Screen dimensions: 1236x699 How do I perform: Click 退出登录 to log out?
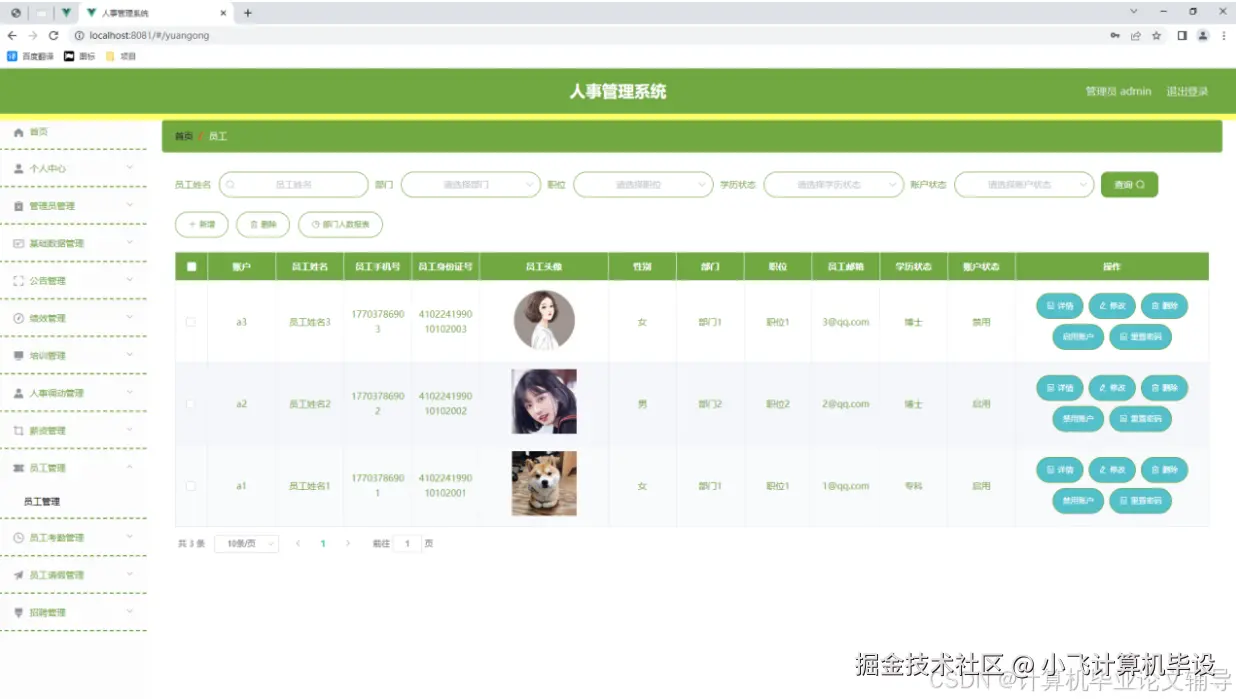pyautogui.click(x=1187, y=91)
